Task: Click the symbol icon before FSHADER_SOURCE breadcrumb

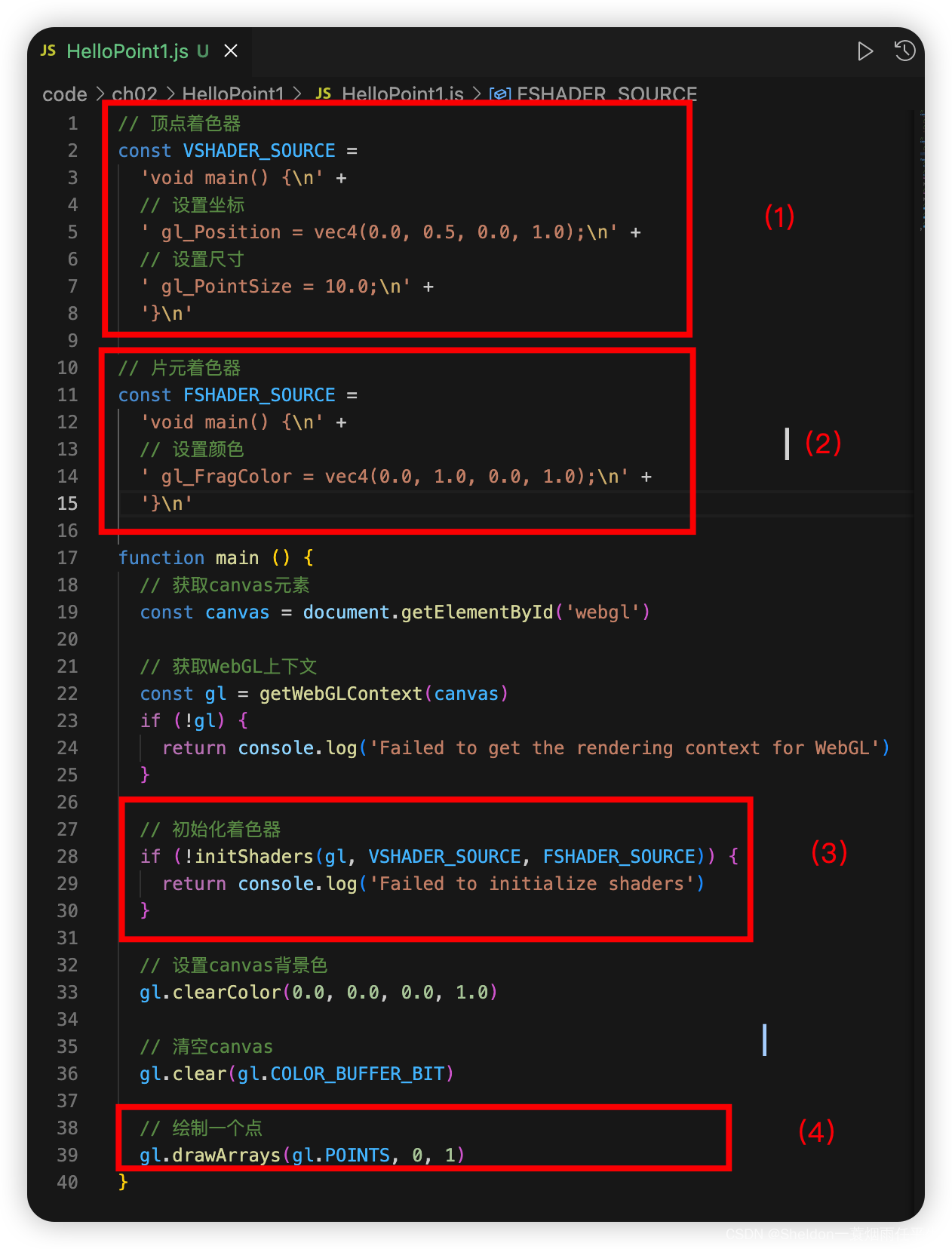Action: click(500, 94)
